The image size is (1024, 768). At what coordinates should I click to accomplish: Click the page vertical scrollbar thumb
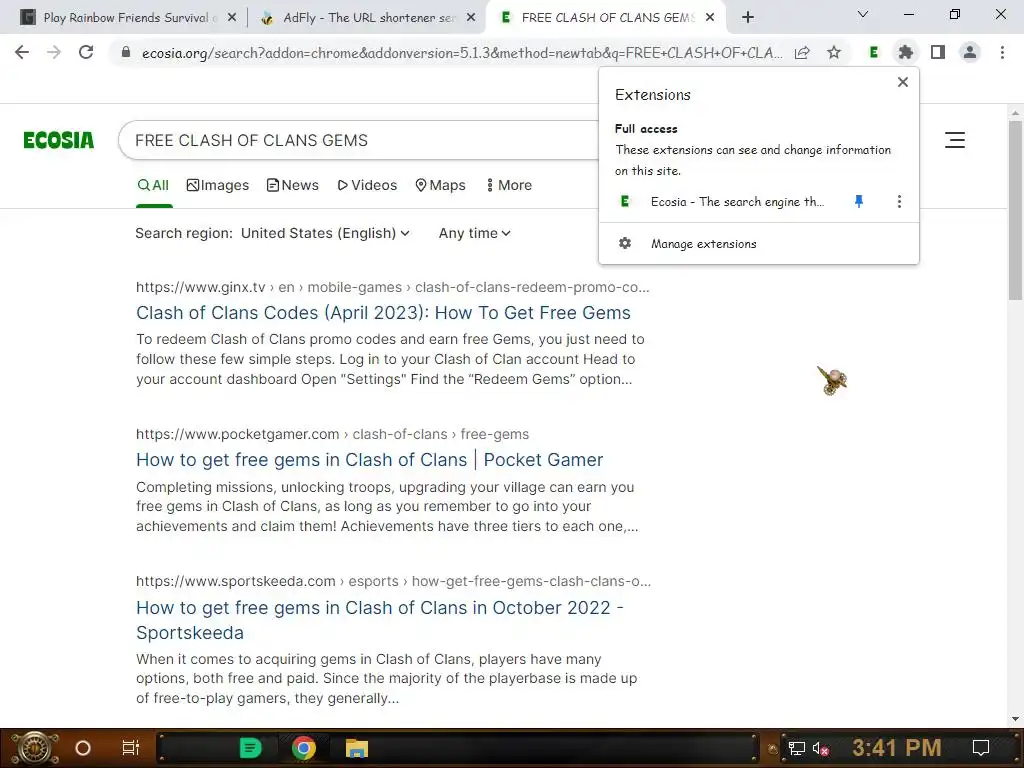coord(1015,209)
